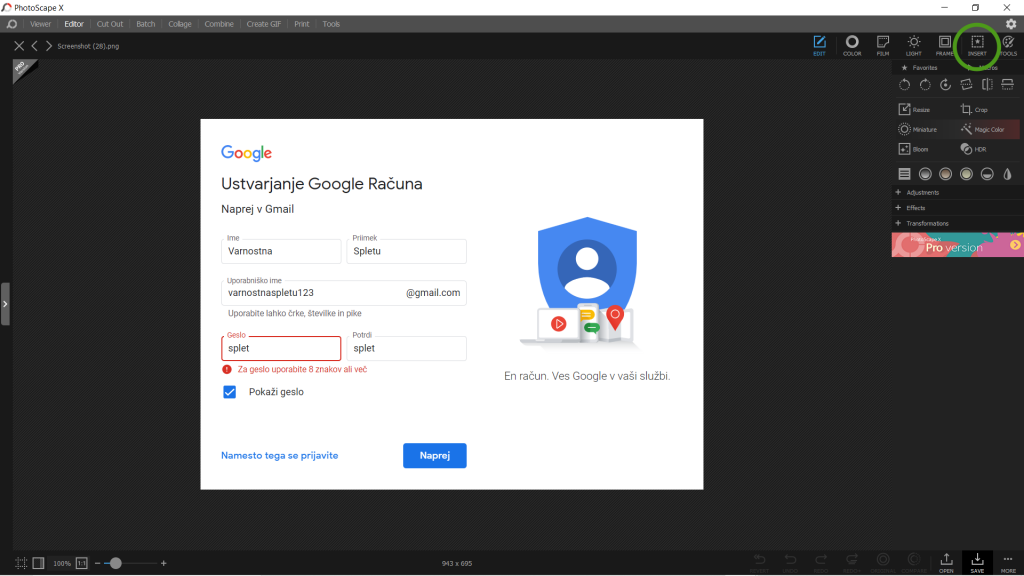This screenshot has height=576, width=1024.
Task: Click the Geslo password field
Action: pos(281,348)
